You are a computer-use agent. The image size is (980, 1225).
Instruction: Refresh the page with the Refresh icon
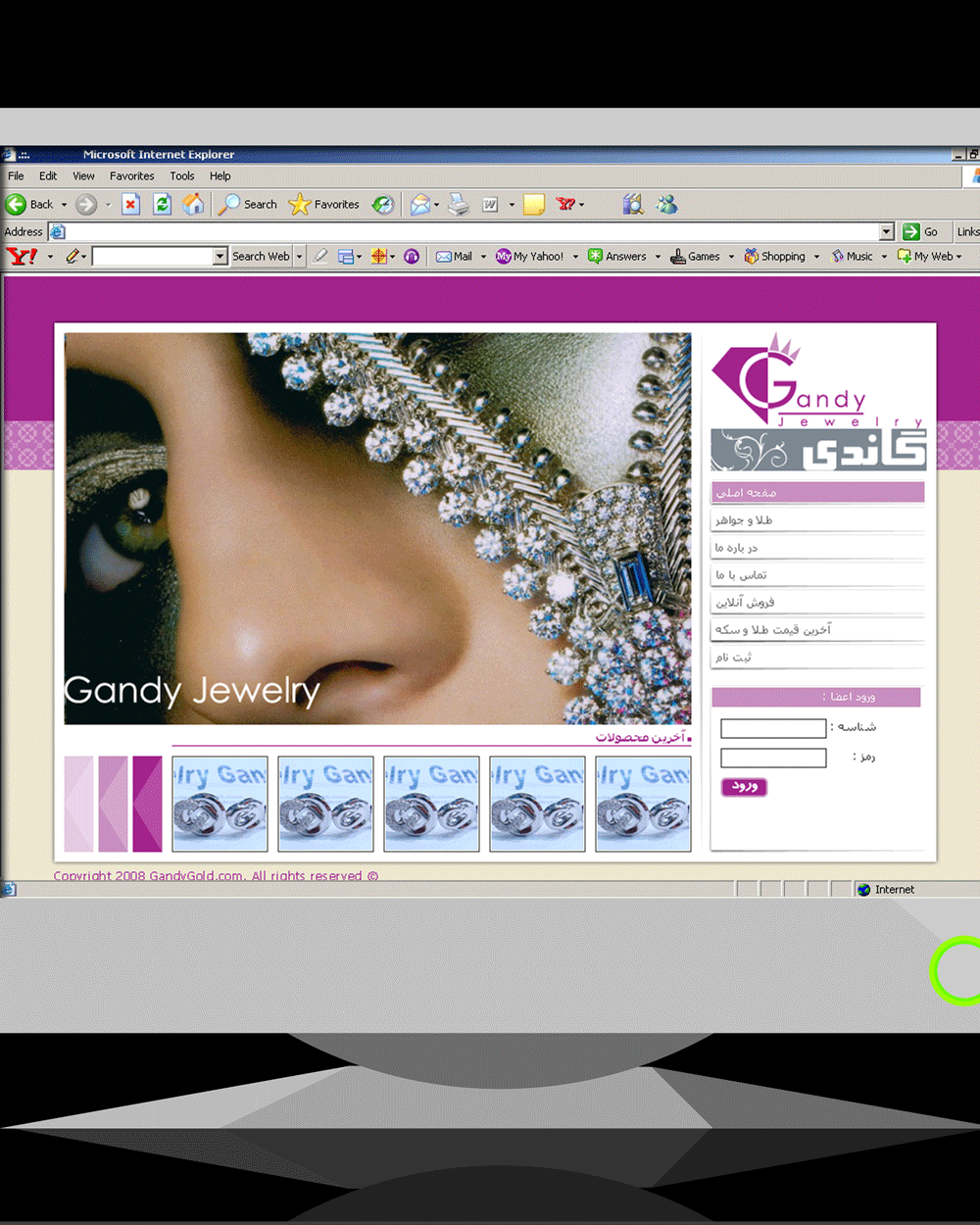[163, 204]
